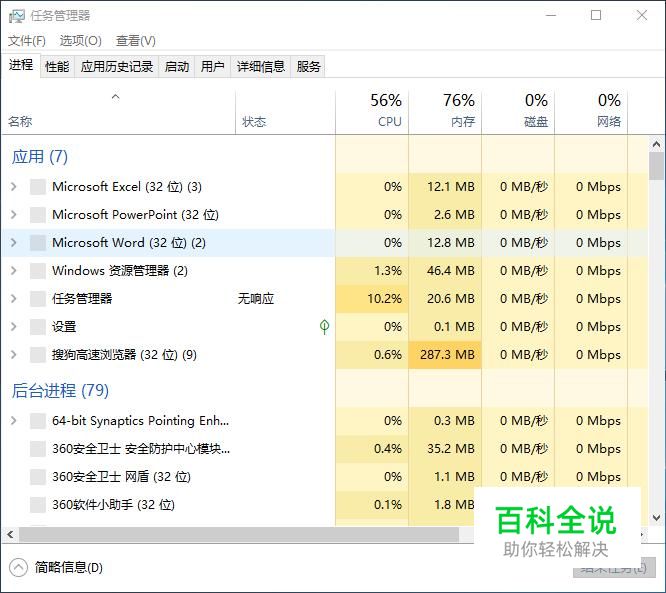Image resolution: width=666 pixels, height=593 pixels.
Task: Select the Microsoft Word (32 位) (2) row
Action: 325,243
